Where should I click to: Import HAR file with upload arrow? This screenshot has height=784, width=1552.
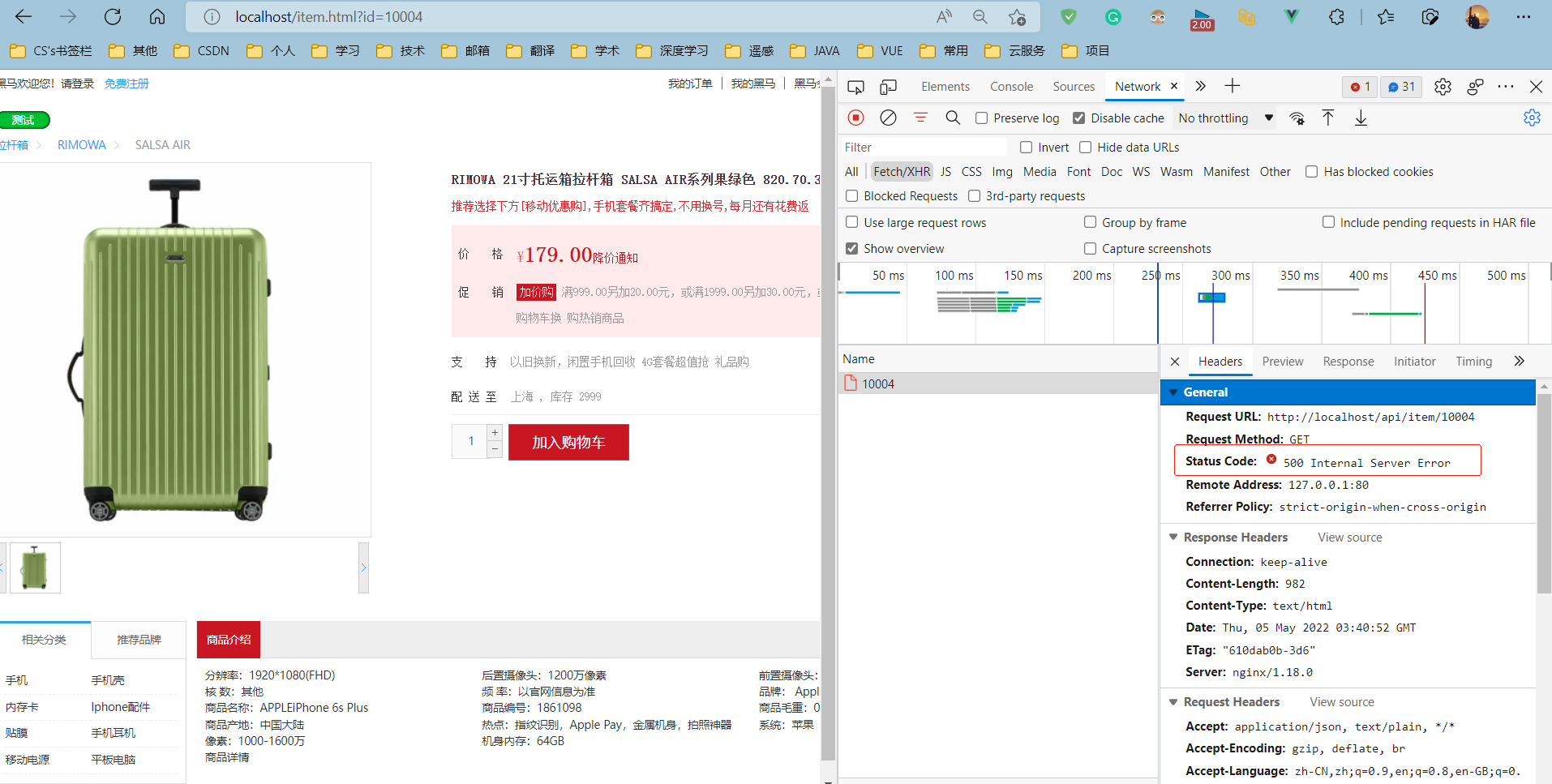coord(1328,118)
